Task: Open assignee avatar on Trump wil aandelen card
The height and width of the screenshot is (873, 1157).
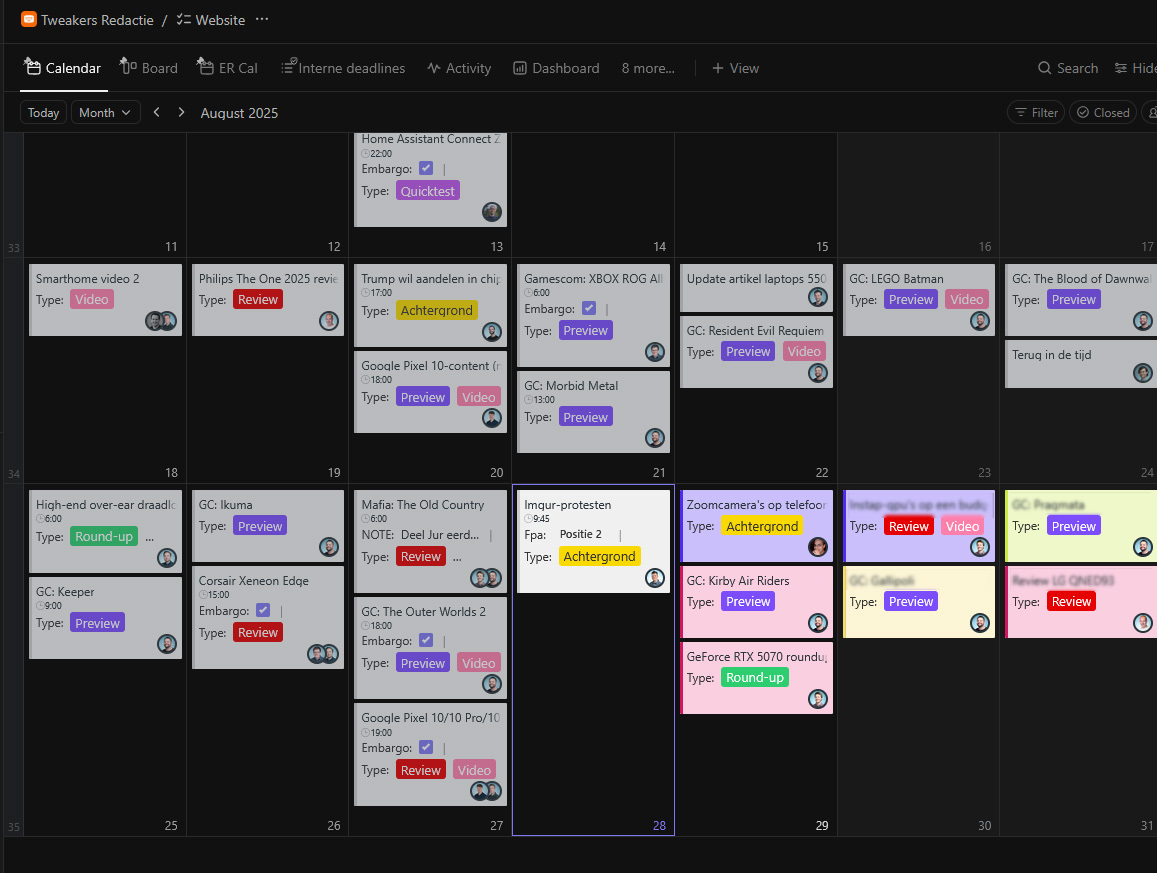Action: (x=492, y=332)
